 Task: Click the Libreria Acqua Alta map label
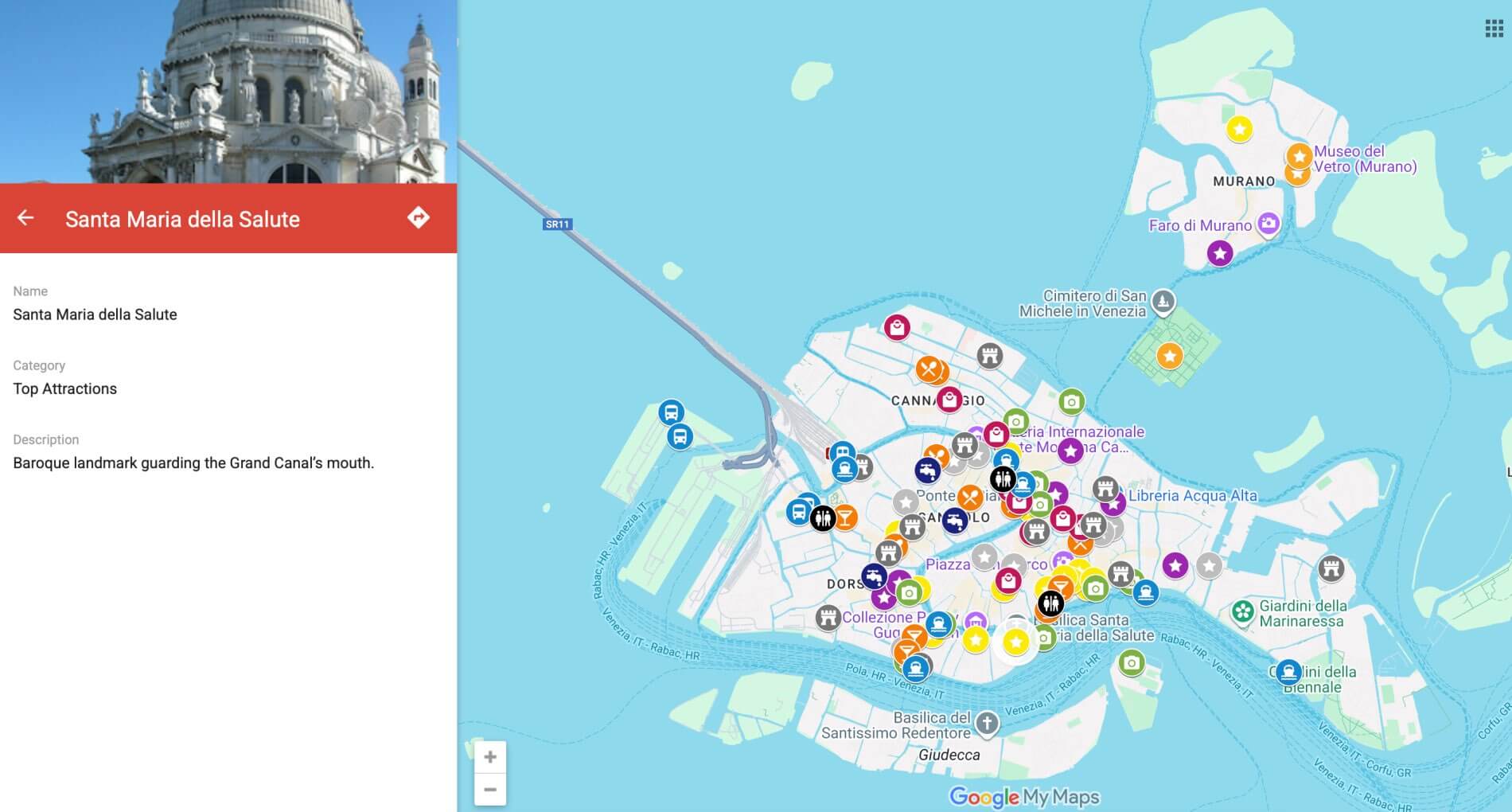point(1194,495)
